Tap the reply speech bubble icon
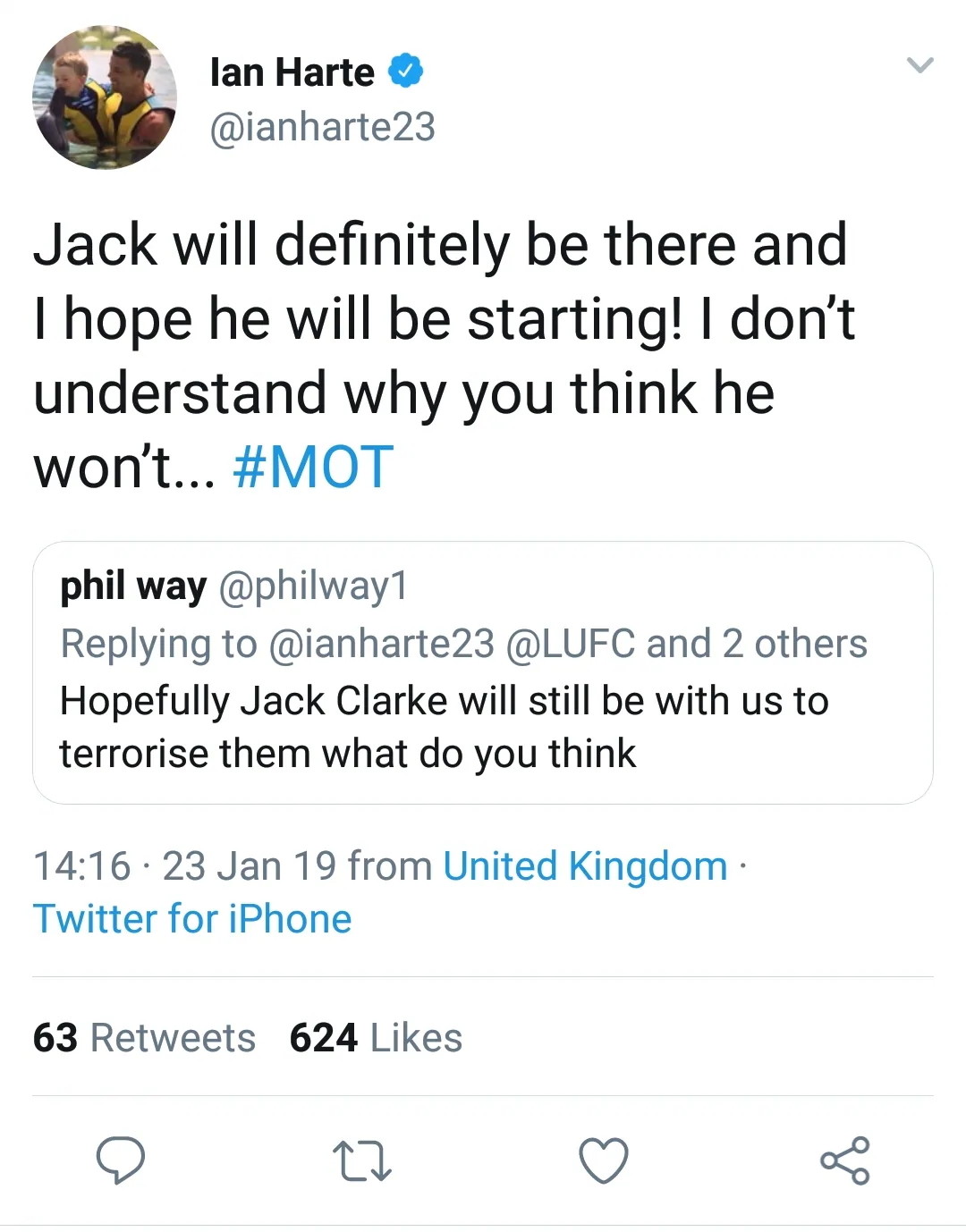This screenshot has height=1232, width=966. pos(121,1160)
